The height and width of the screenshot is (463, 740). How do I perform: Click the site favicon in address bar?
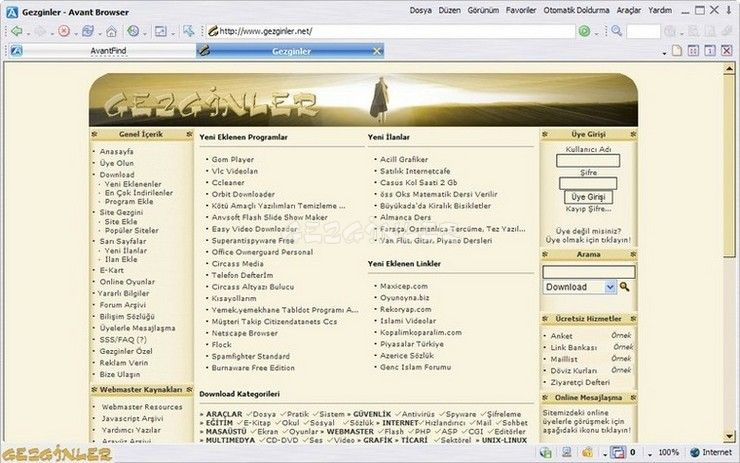[213, 31]
